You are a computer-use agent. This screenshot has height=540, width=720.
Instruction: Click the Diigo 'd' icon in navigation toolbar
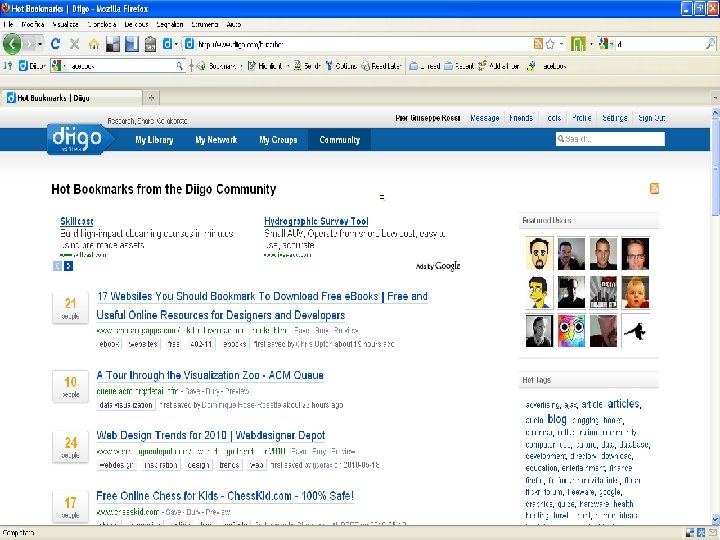click(168, 44)
